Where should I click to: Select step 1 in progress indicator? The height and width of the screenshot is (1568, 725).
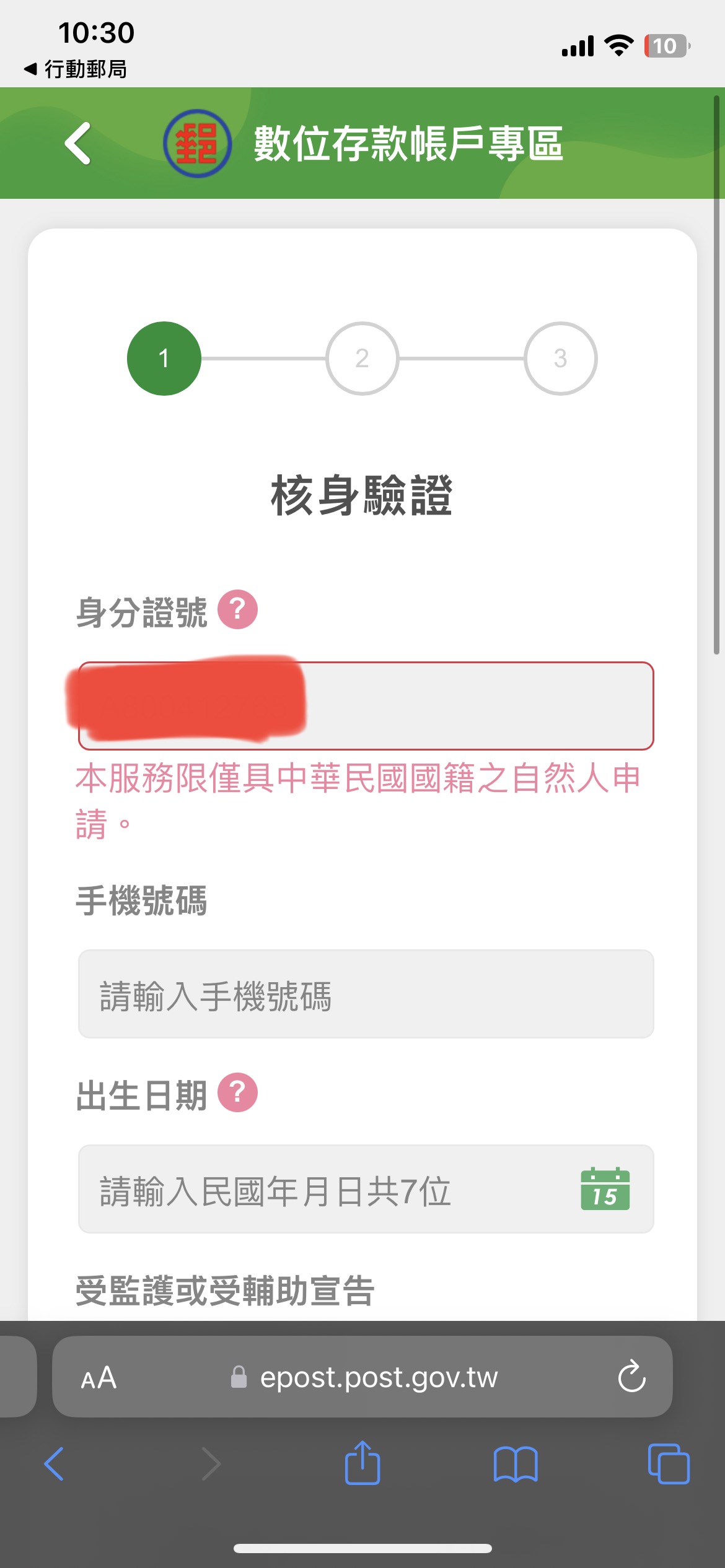pyautogui.click(x=164, y=359)
